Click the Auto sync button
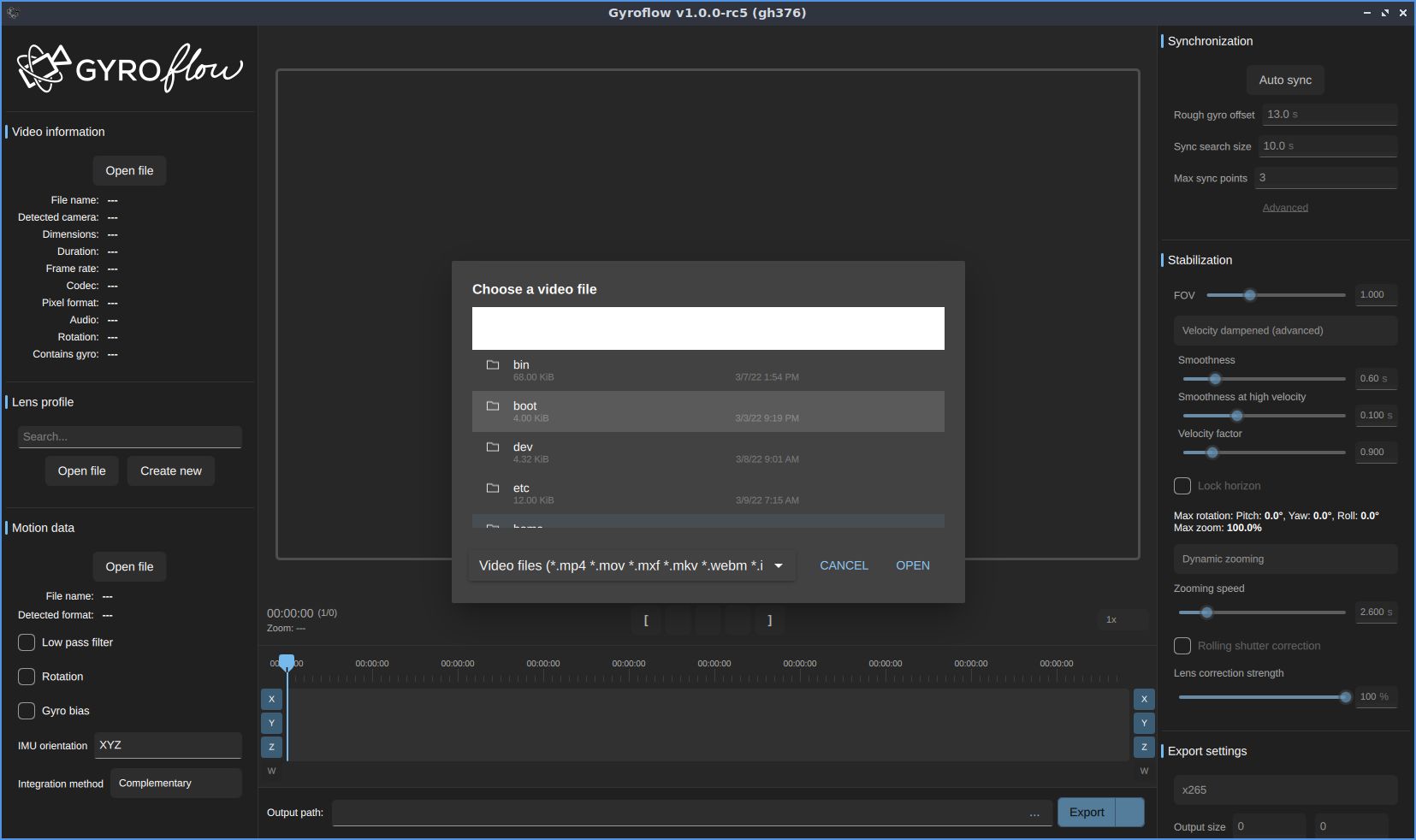The image size is (1416, 840). [x=1284, y=80]
